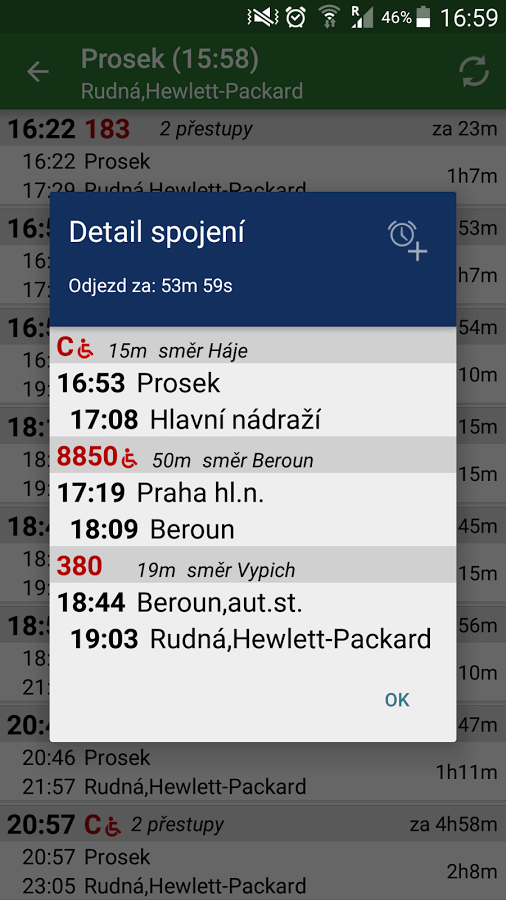Tap wheelchair icon next to line C
Viewport: 506px width, 900px height.
pos(85,347)
